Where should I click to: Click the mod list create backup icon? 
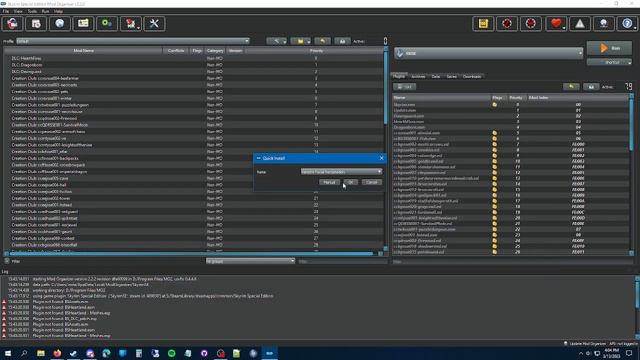(x=342, y=41)
